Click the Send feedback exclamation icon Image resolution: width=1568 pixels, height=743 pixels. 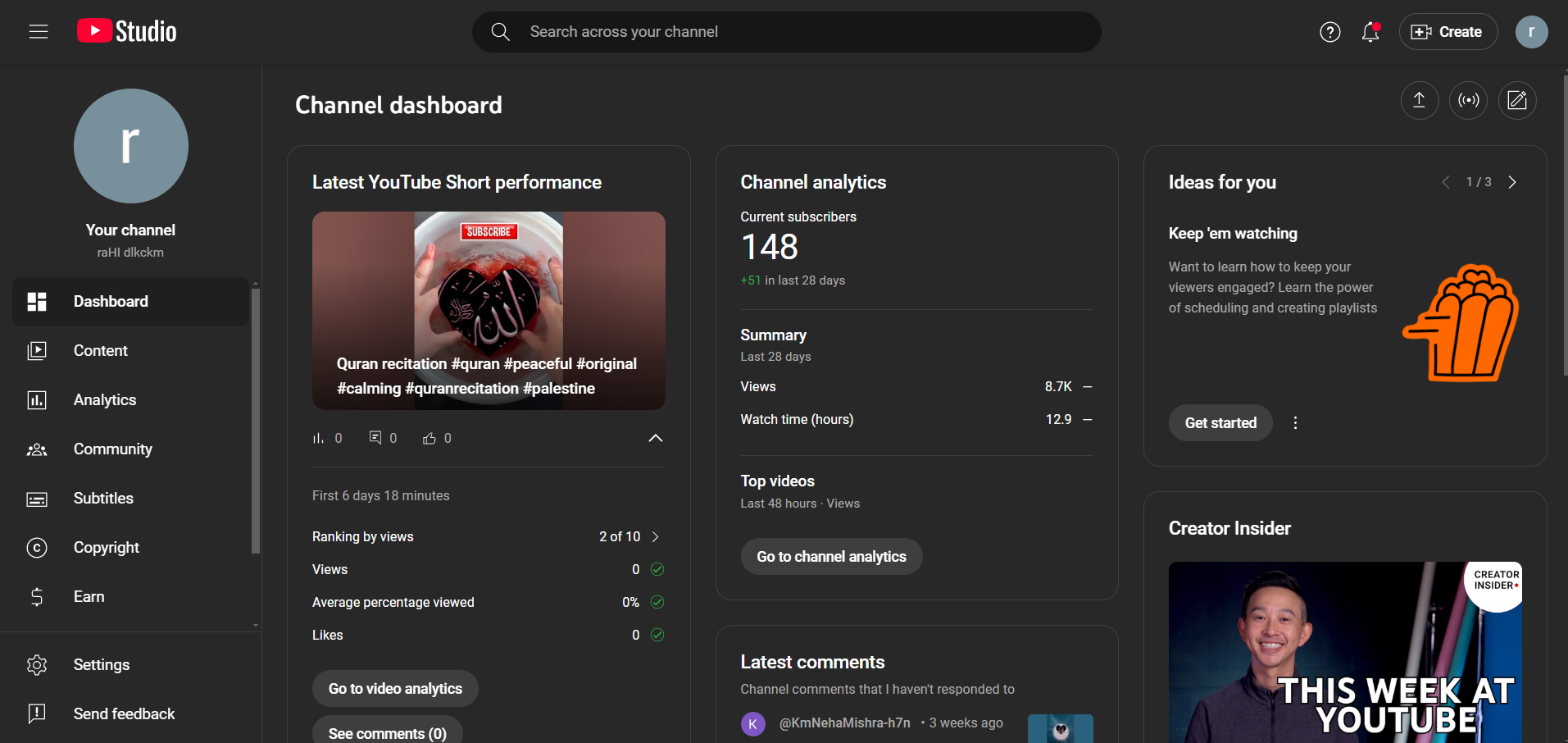tap(37, 714)
